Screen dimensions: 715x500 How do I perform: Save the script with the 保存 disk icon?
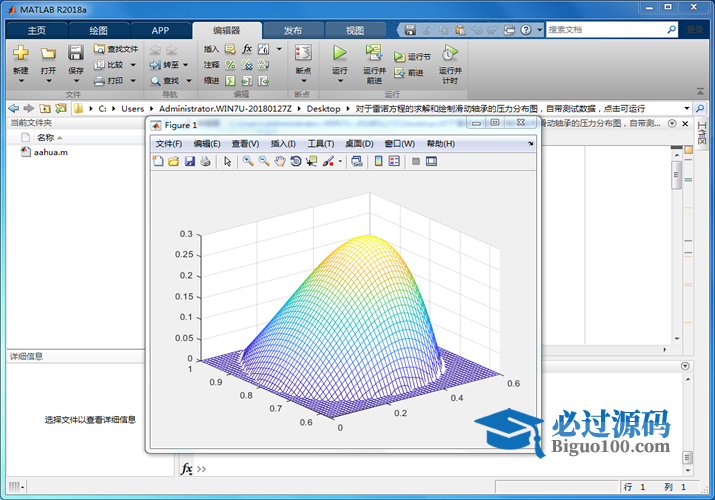(x=76, y=53)
